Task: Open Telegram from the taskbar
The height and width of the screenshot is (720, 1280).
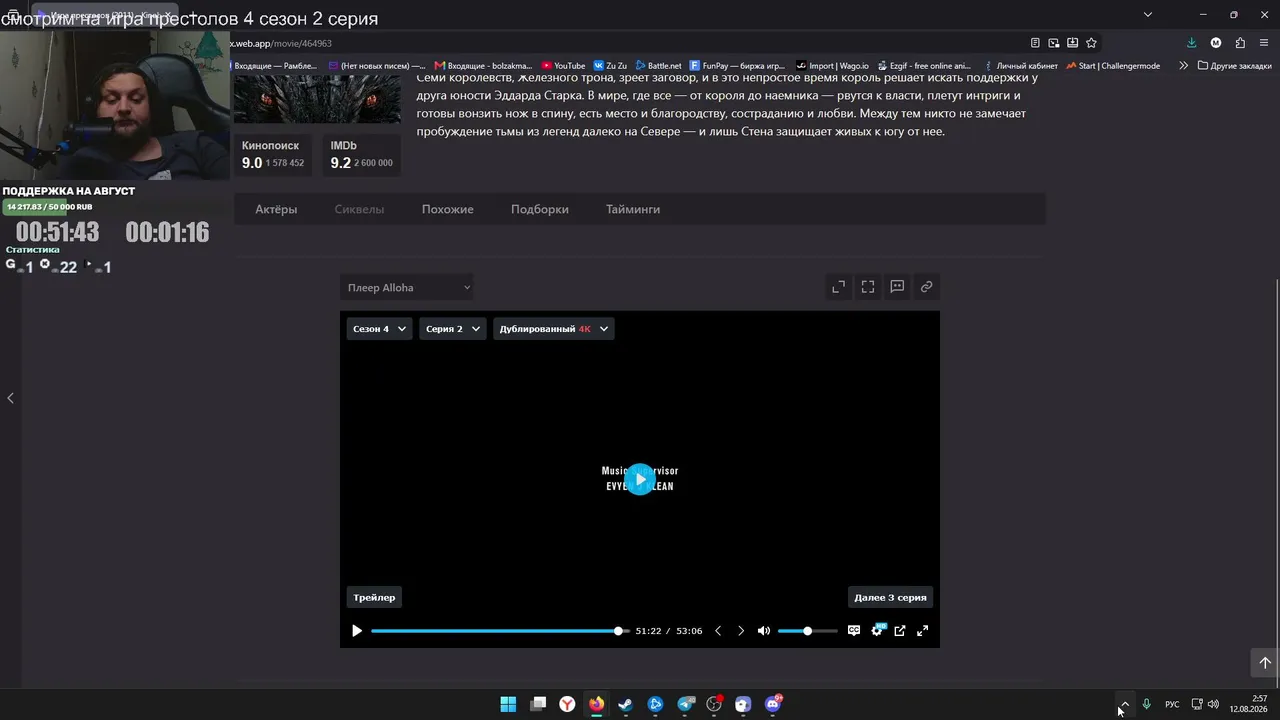Action: point(686,704)
